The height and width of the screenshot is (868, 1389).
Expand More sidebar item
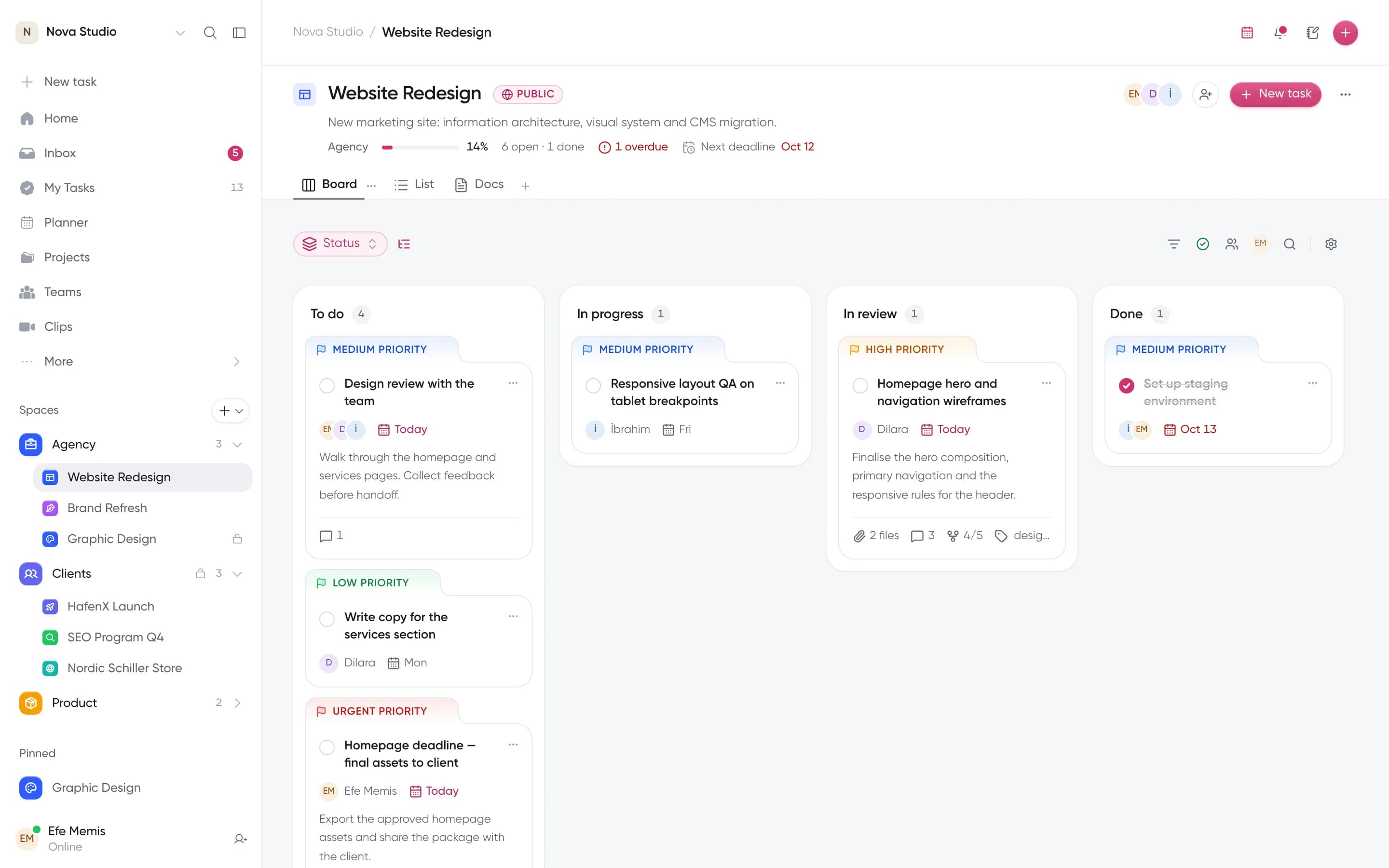tap(131, 361)
